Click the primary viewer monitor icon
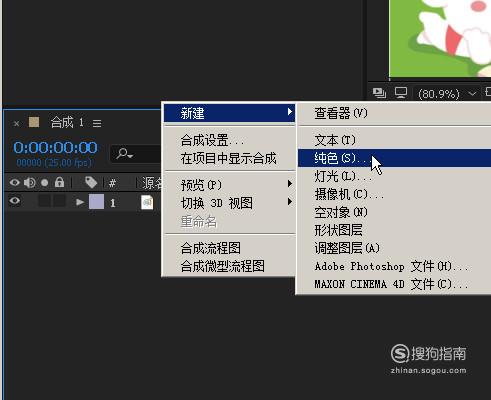This screenshot has height=400, width=491. coord(401,92)
